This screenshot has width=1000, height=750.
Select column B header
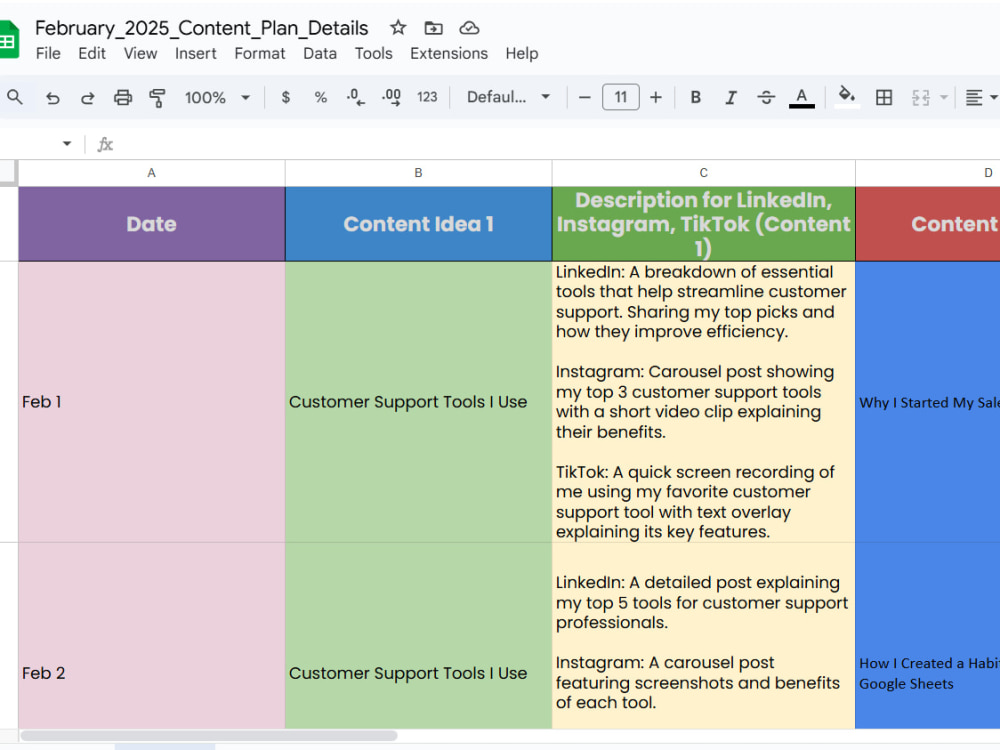tap(418, 173)
